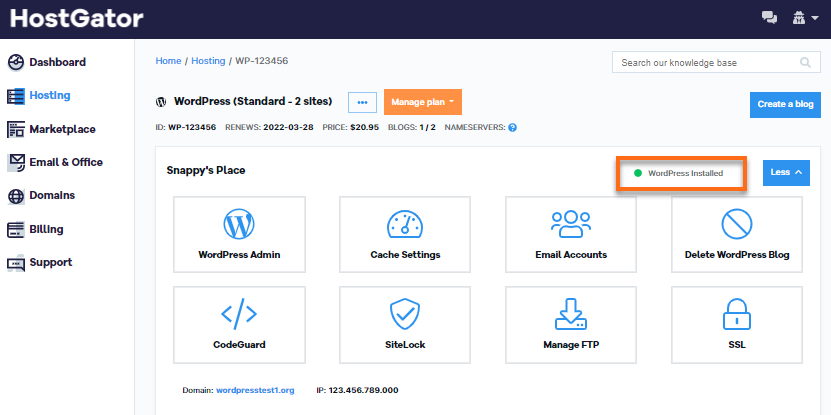Open the SiteLock tile
Screen dimensions: 831x415
pyautogui.click(x=405, y=325)
